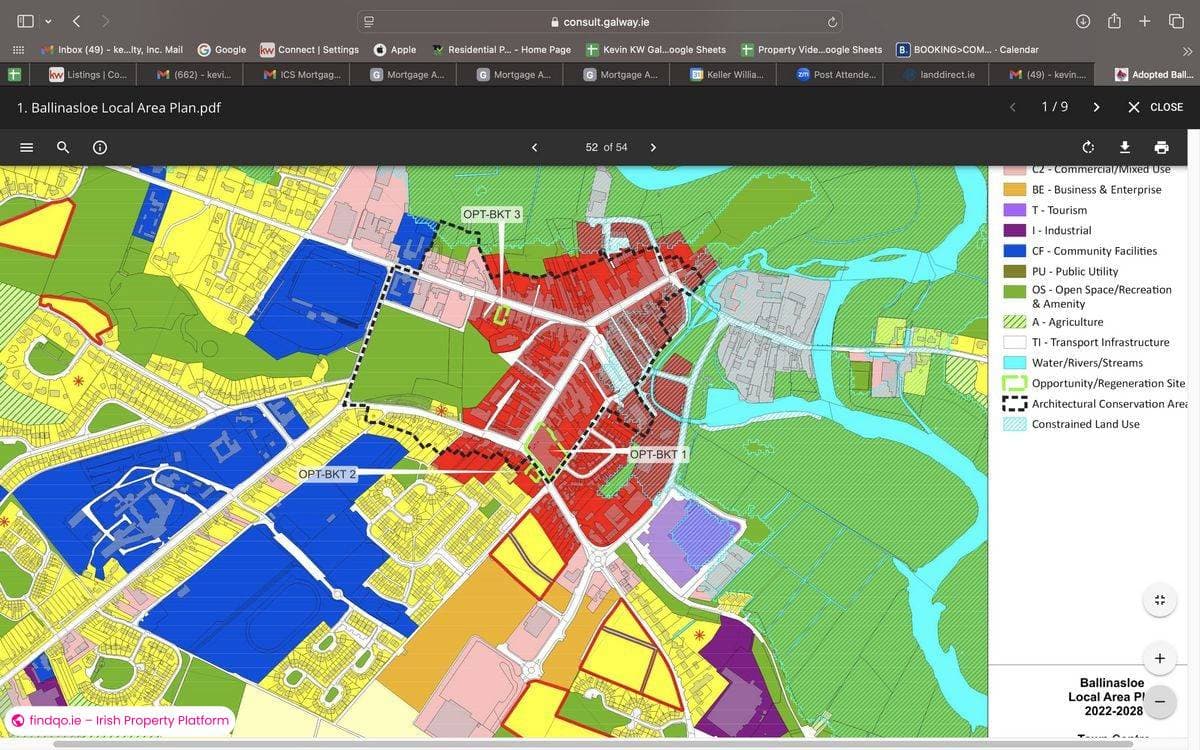Expand the hidden bookmarks overflow chevron
The width and height of the screenshot is (1200, 750).
click(1187, 50)
